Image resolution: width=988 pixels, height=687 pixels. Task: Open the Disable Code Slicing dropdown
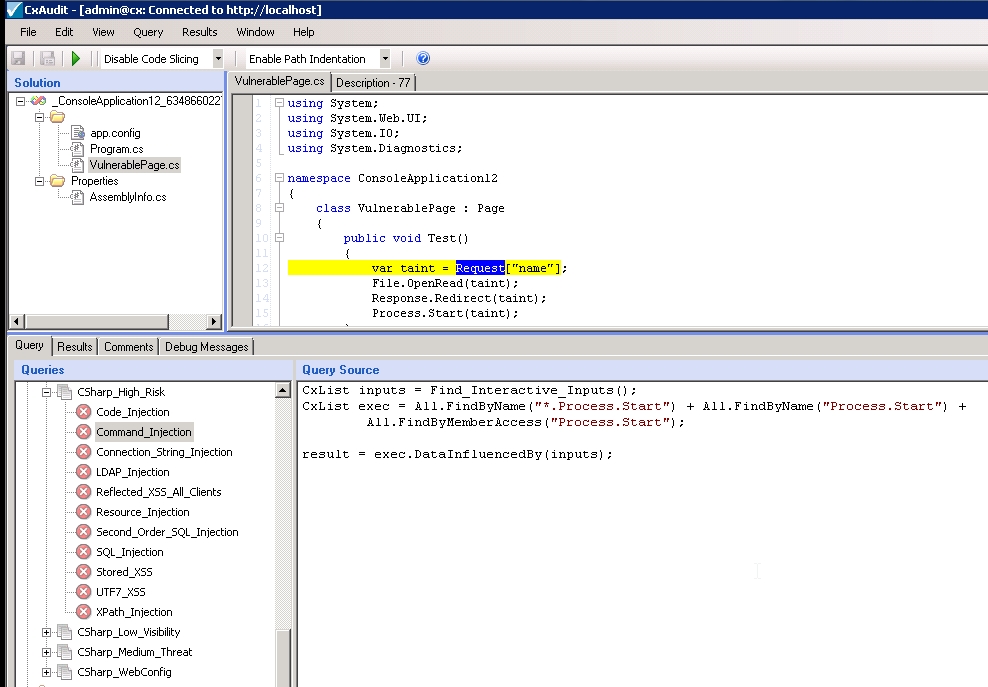click(217, 58)
